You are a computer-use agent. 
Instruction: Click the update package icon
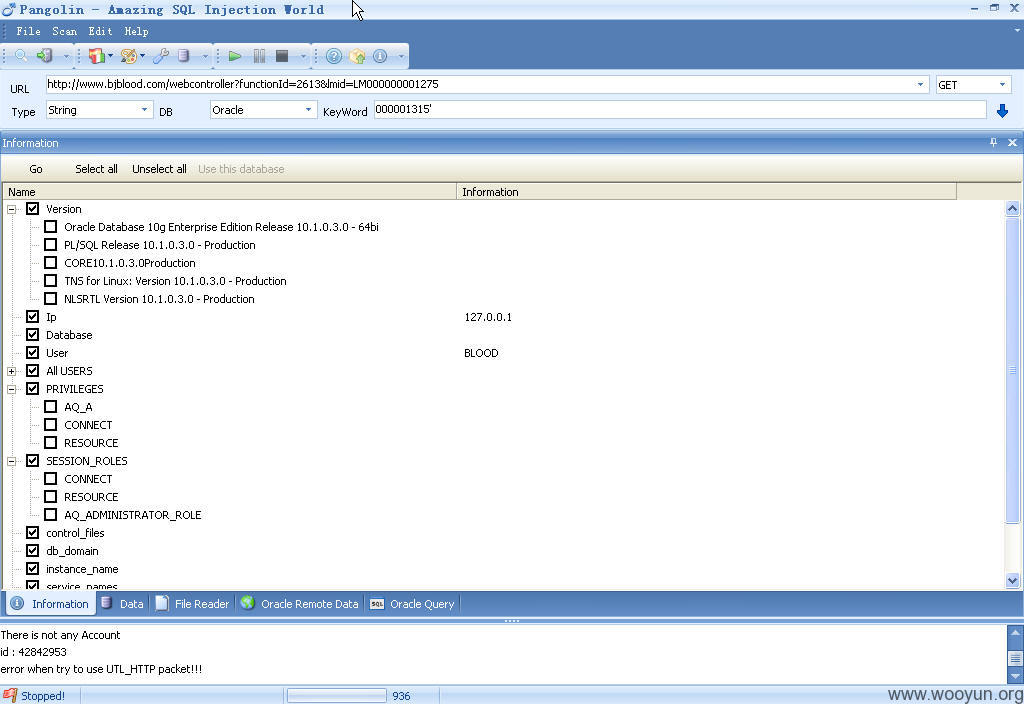(x=357, y=56)
